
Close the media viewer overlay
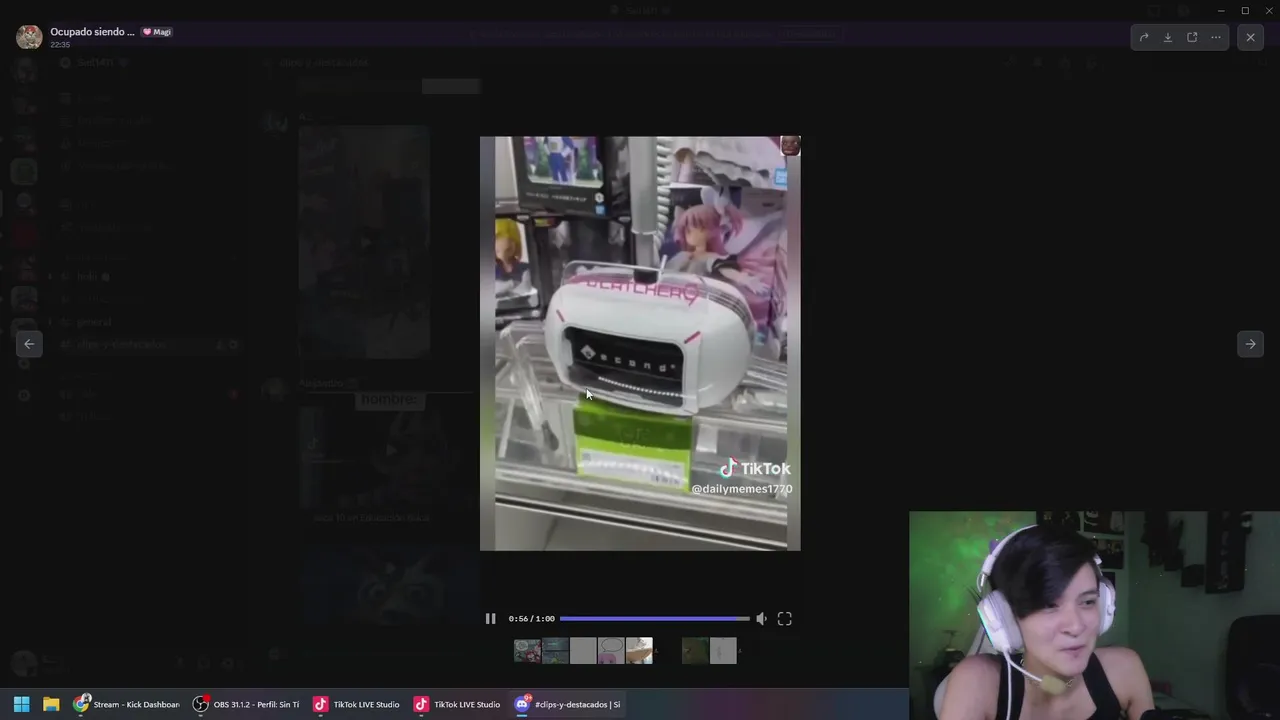1250,37
